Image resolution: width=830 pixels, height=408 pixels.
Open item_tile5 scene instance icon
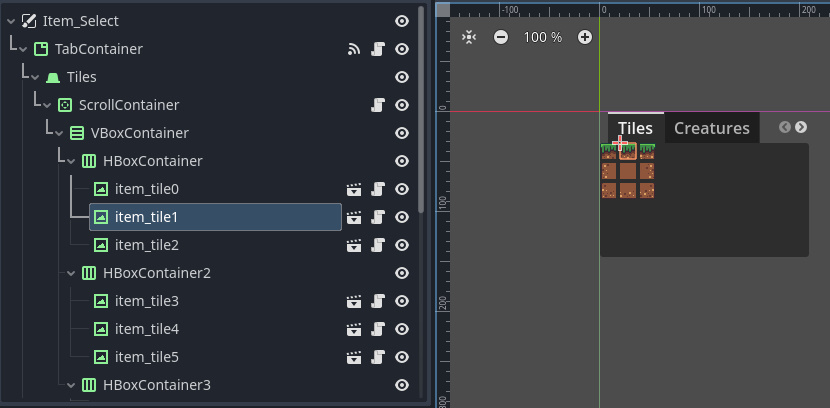coord(354,358)
